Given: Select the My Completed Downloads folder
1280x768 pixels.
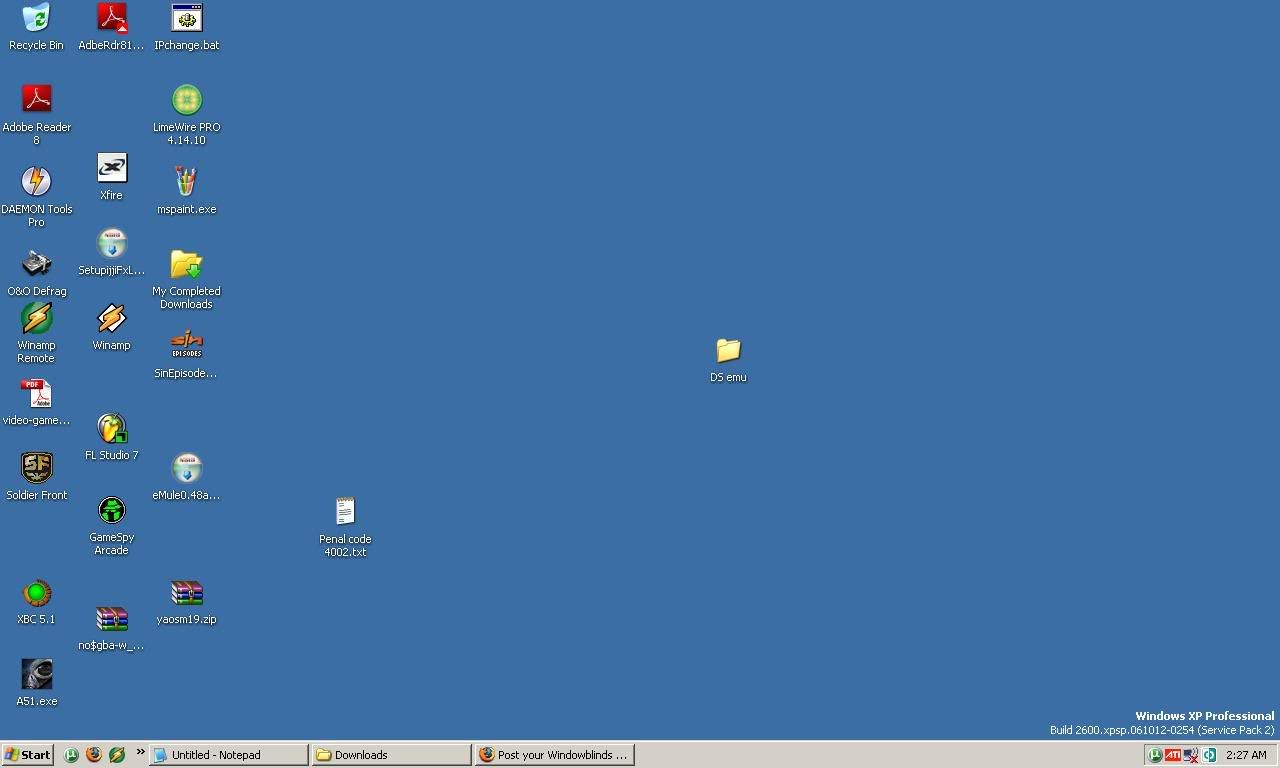Looking at the screenshot, I should 187,264.
